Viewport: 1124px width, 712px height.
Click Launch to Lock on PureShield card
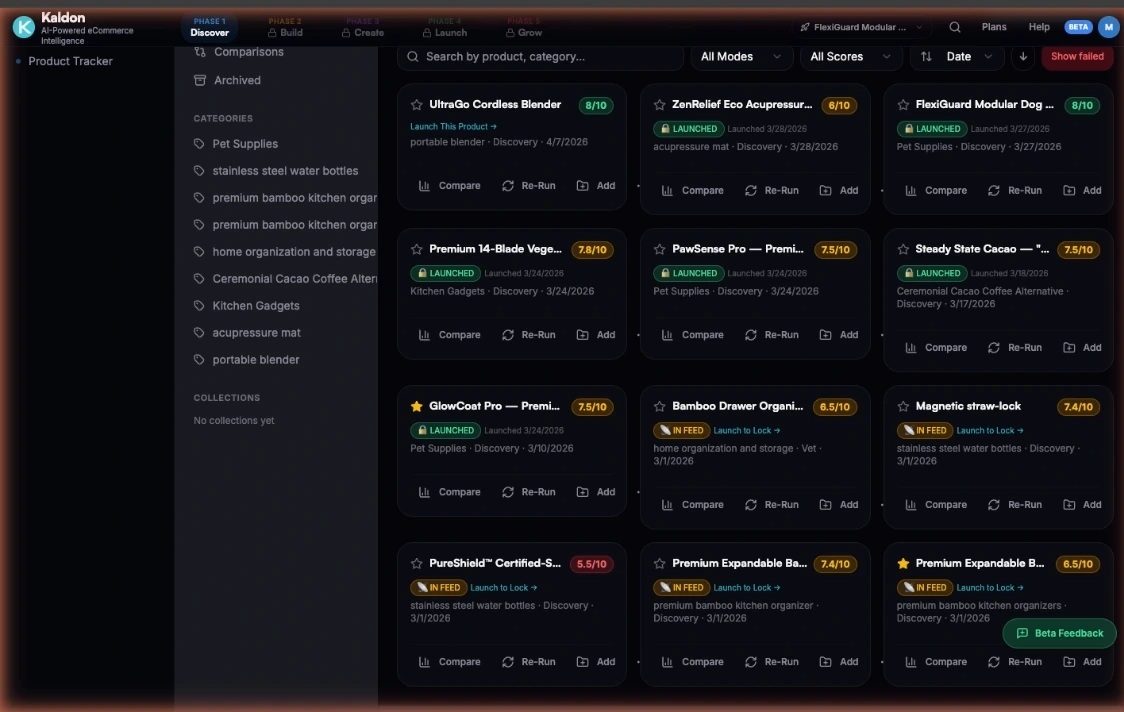point(503,588)
